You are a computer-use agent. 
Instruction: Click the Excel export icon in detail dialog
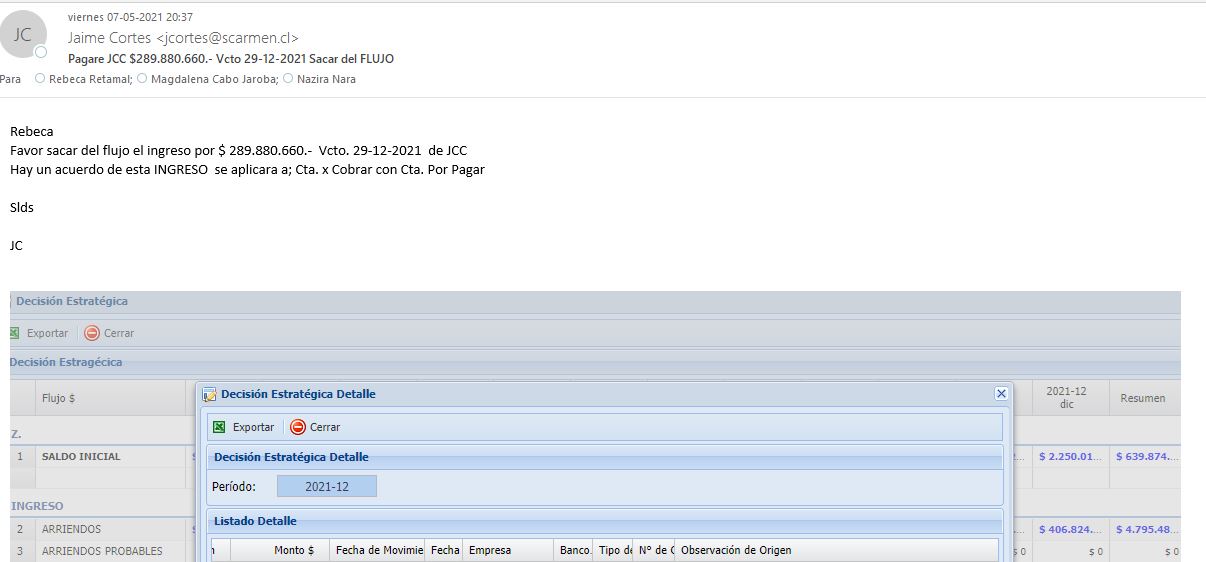219,427
